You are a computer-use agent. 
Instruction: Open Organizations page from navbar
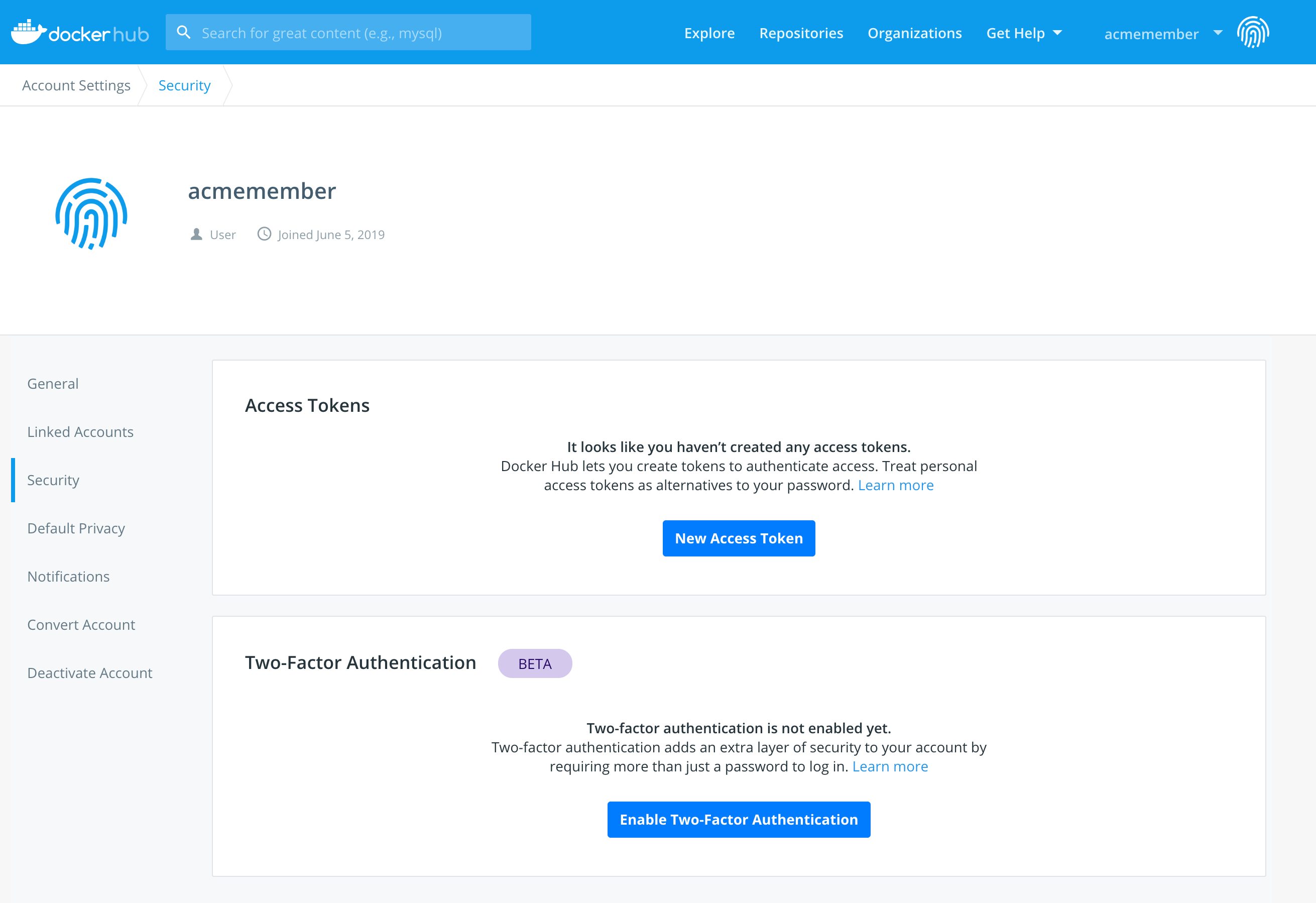(x=914, y=34)
